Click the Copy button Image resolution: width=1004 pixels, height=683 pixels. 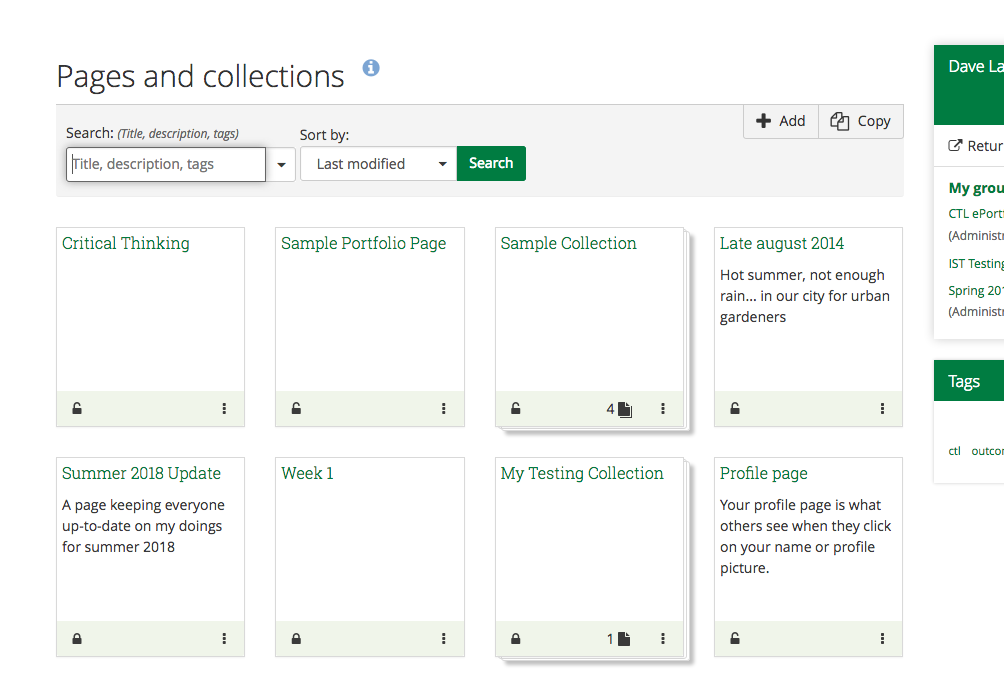click(x=861, y=121)
